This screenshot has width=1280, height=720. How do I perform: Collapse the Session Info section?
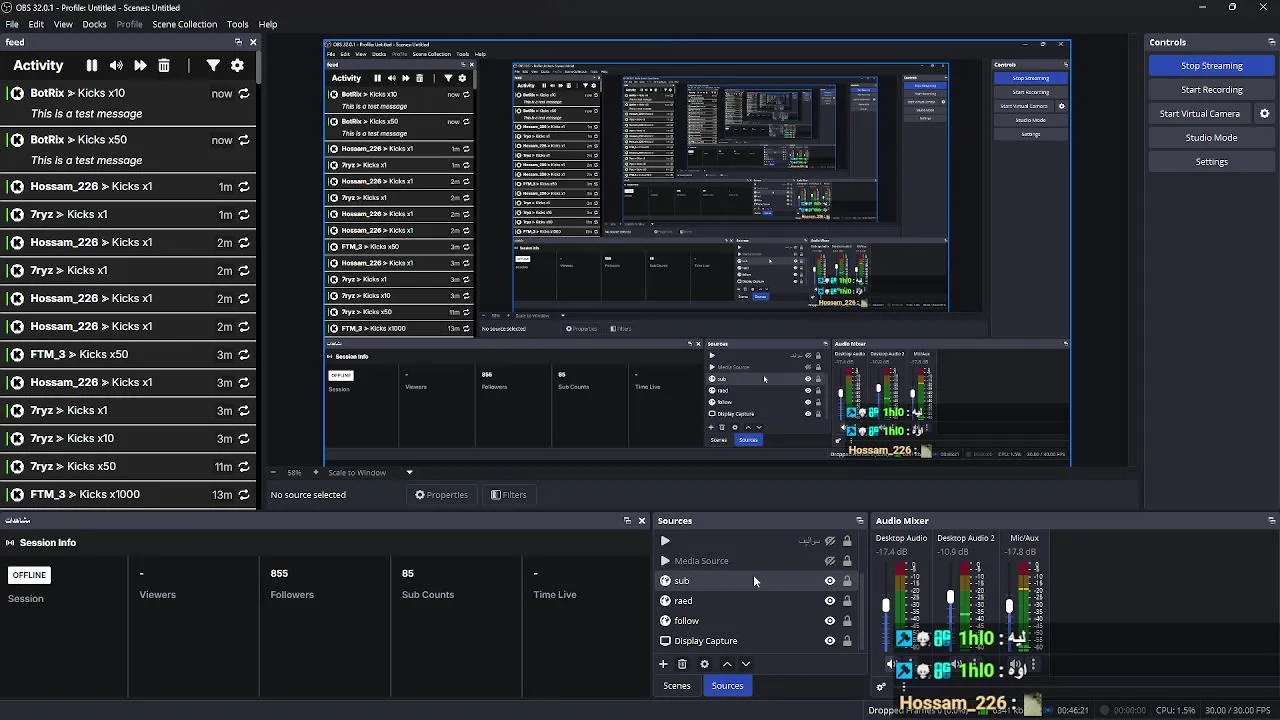(10, 543)
